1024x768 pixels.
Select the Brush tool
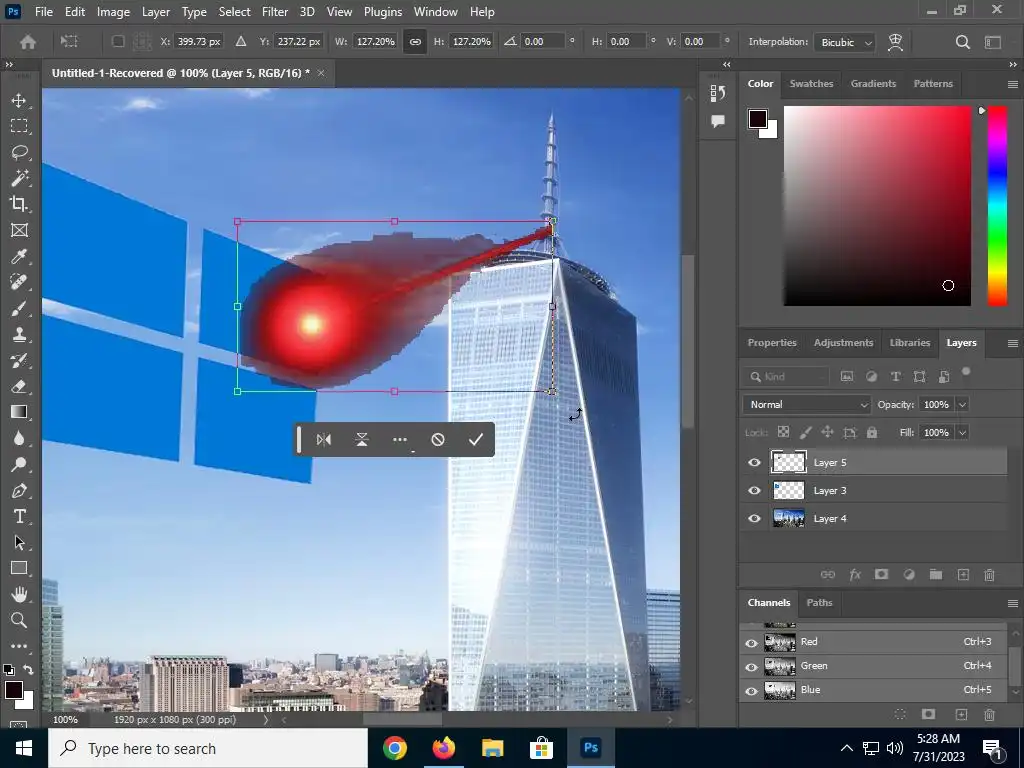(19, 308)
